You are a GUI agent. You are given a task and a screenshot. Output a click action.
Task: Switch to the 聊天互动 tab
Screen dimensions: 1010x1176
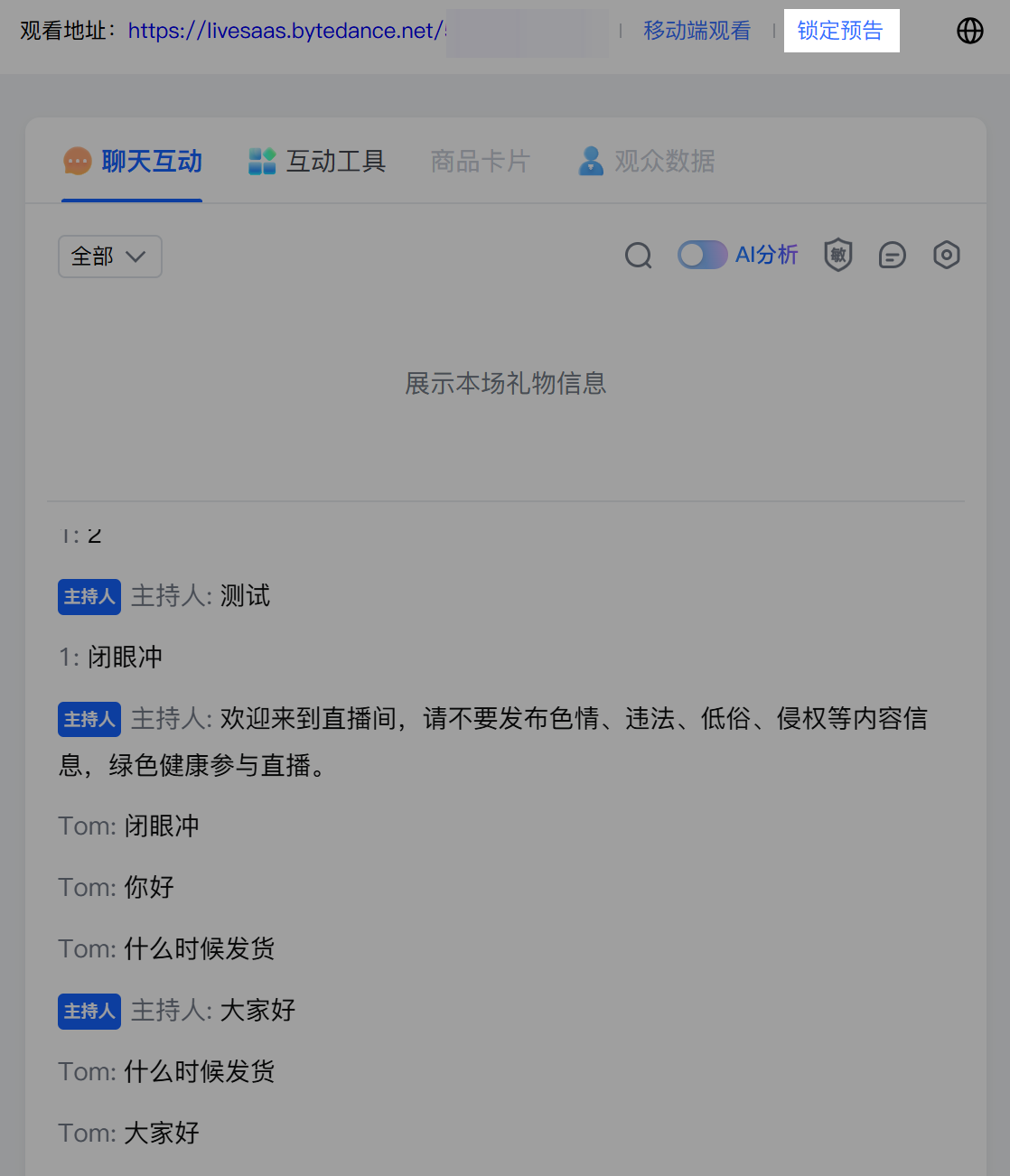tap(133, 162)
